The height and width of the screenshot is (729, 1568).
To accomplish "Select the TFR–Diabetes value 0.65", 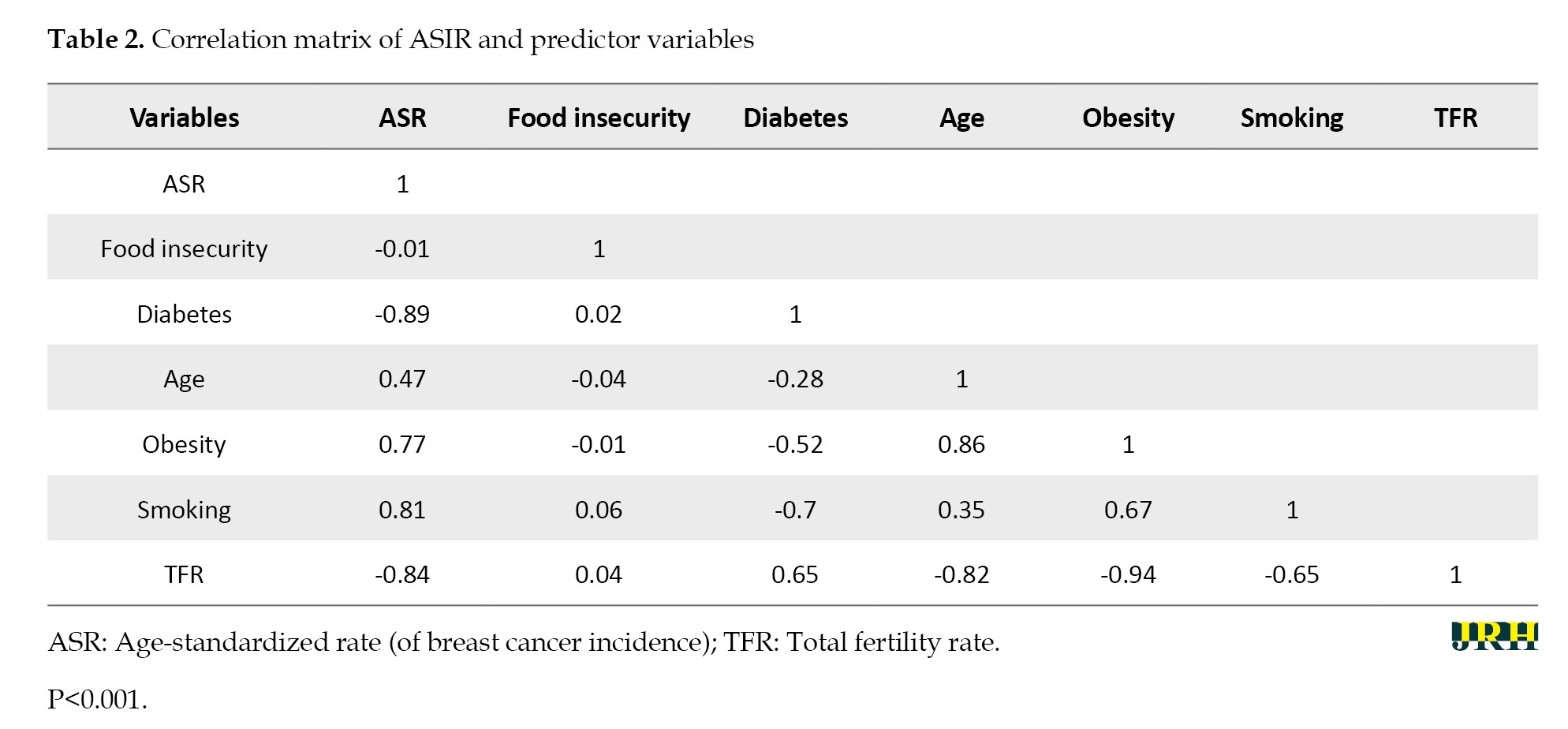I will 795,574.
